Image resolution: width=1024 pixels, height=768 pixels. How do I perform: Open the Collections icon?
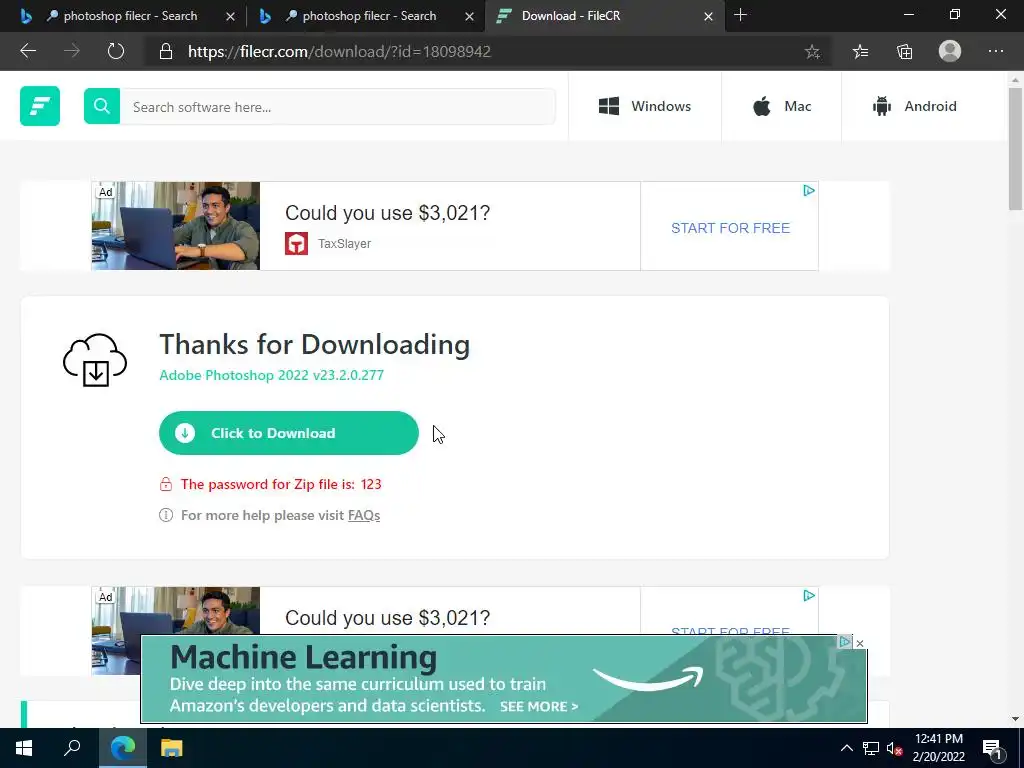(904, 52)
